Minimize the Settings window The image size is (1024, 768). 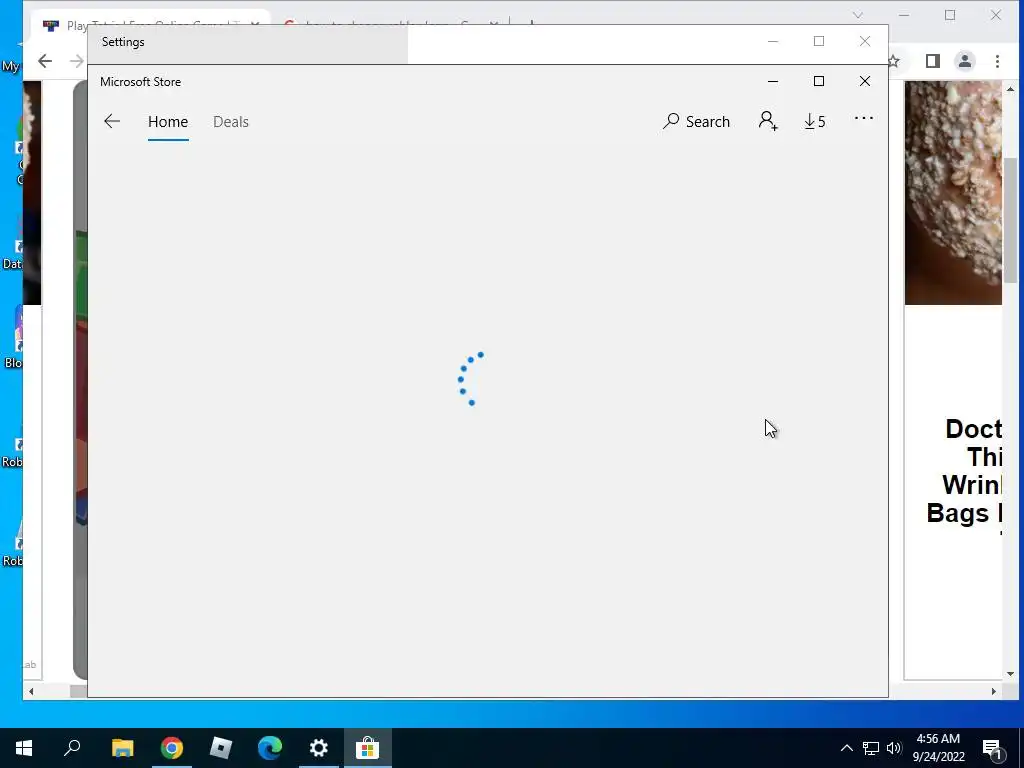coord(773,41)
